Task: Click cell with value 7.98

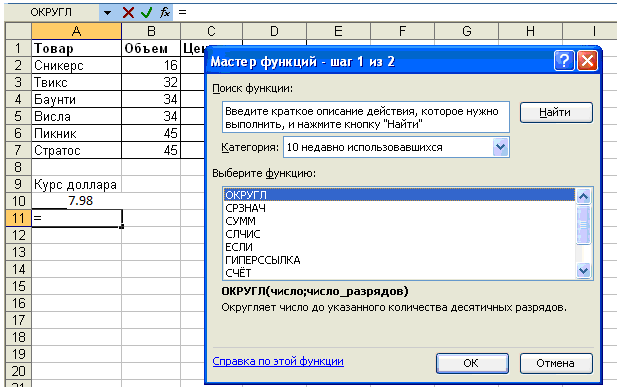Action: tap(76, 201)
